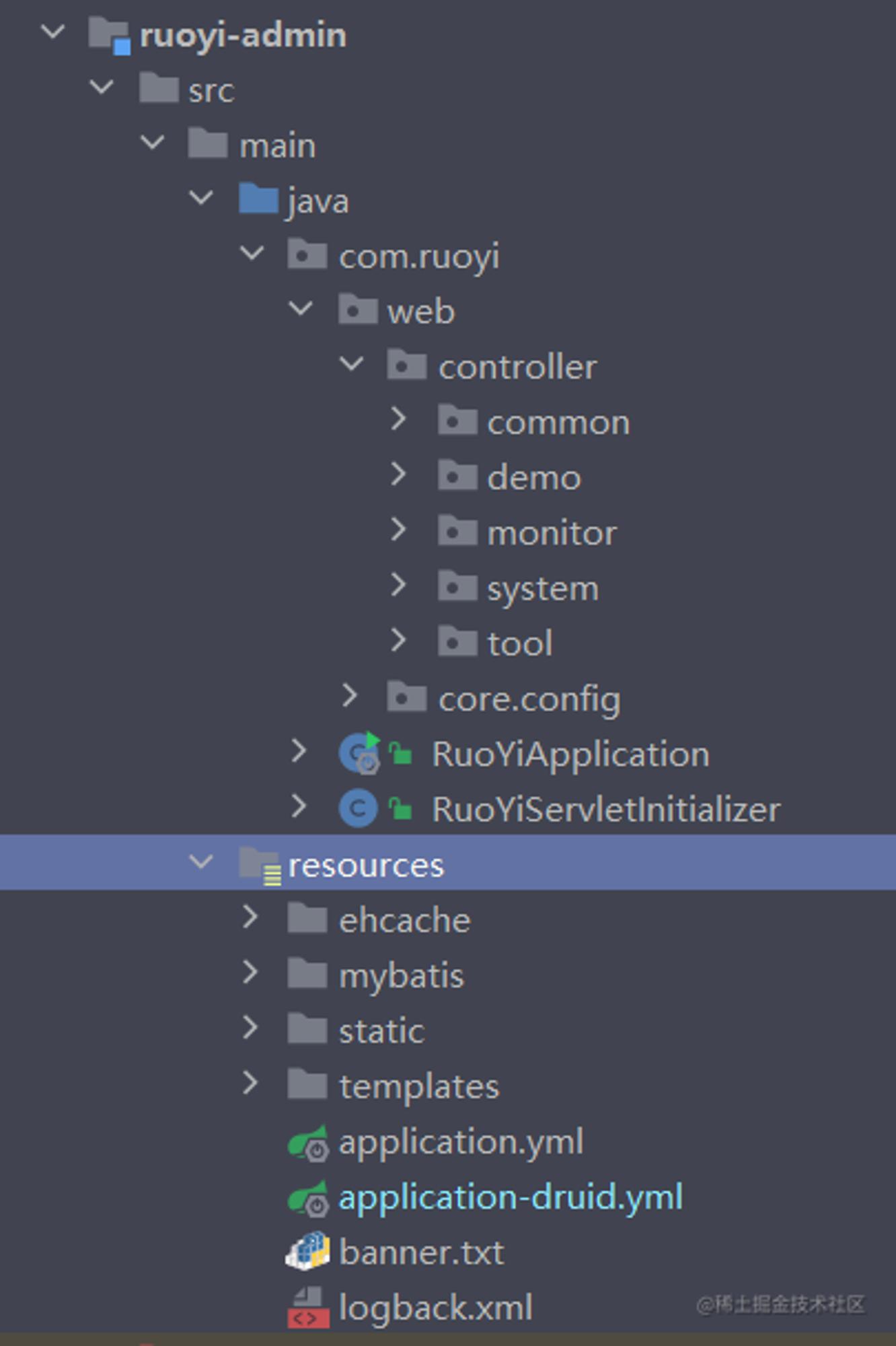Expand the common package
Viewport: 896px width, 1346px height.
click(398, 419)
